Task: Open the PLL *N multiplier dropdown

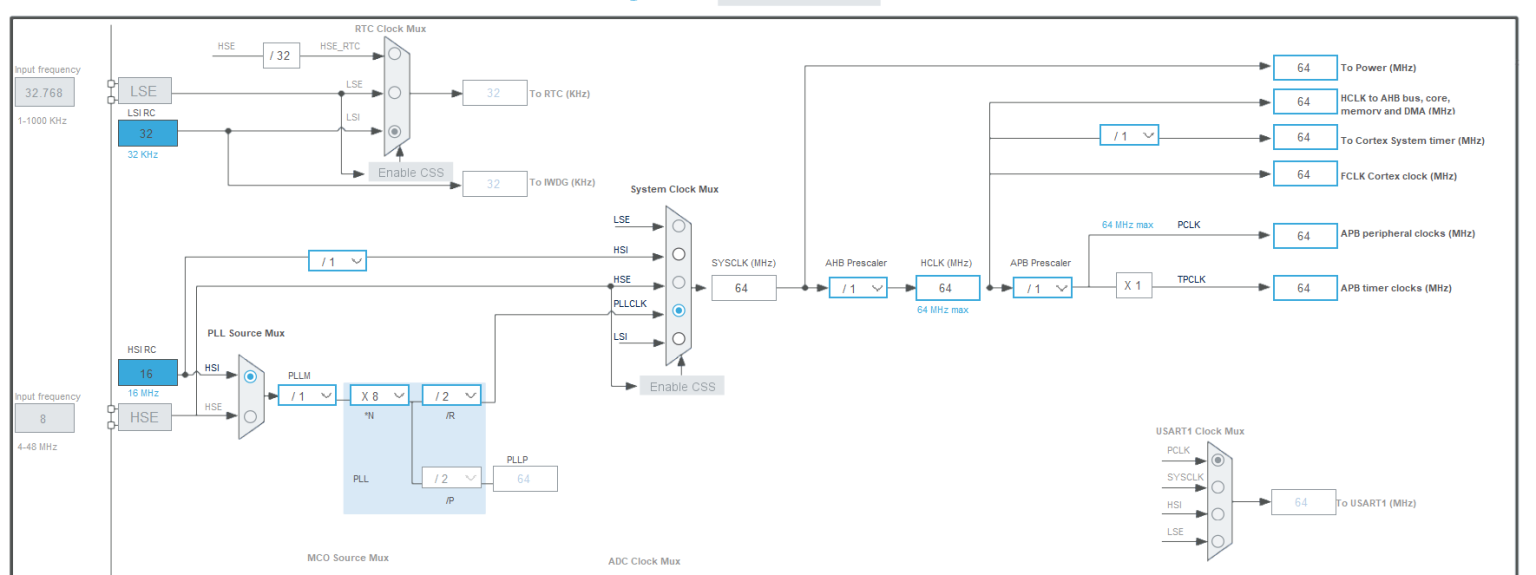Action: pos(379,395)
